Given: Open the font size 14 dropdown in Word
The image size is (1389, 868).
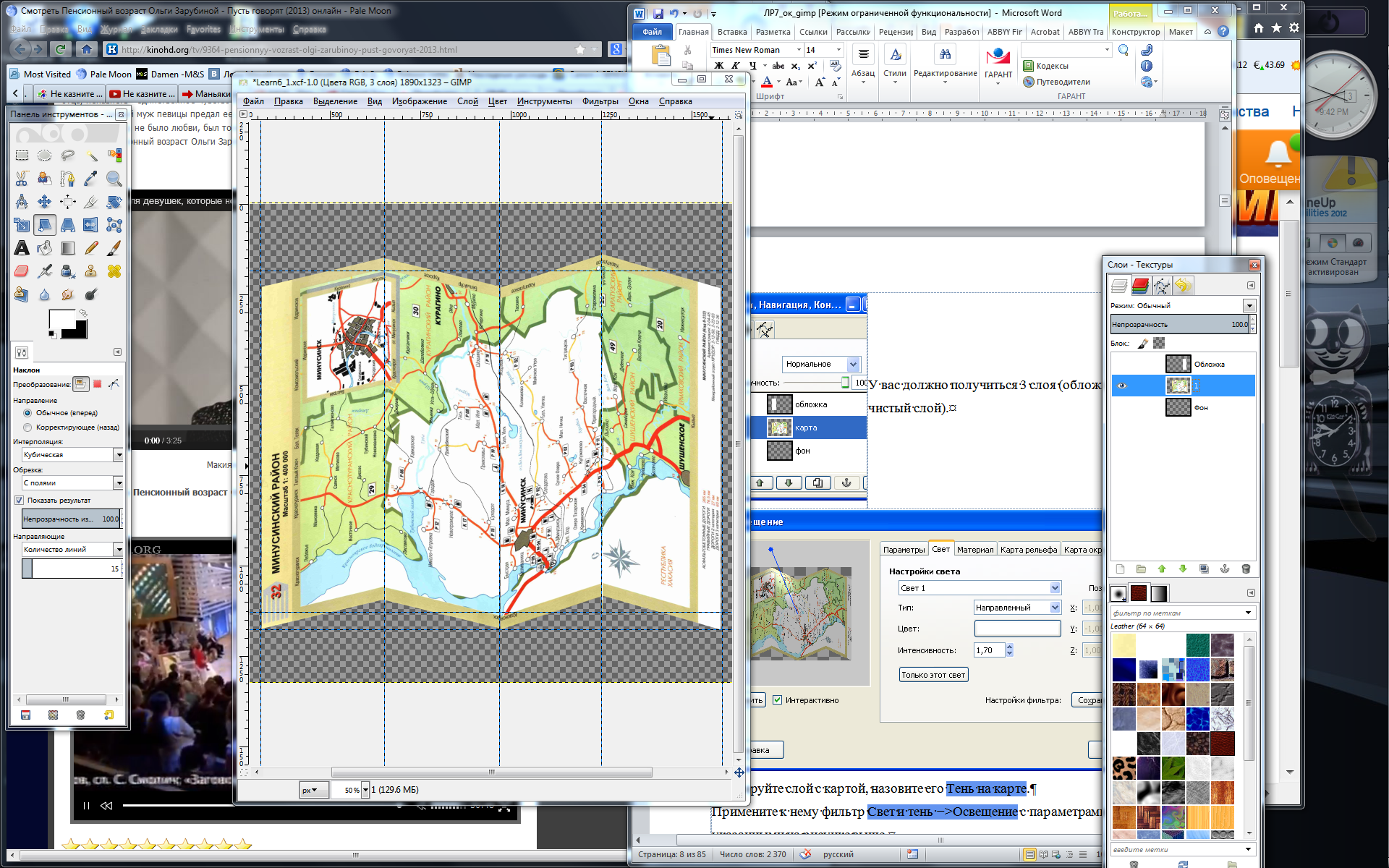Looking at the screenshot, I should (x=839, y=50).
